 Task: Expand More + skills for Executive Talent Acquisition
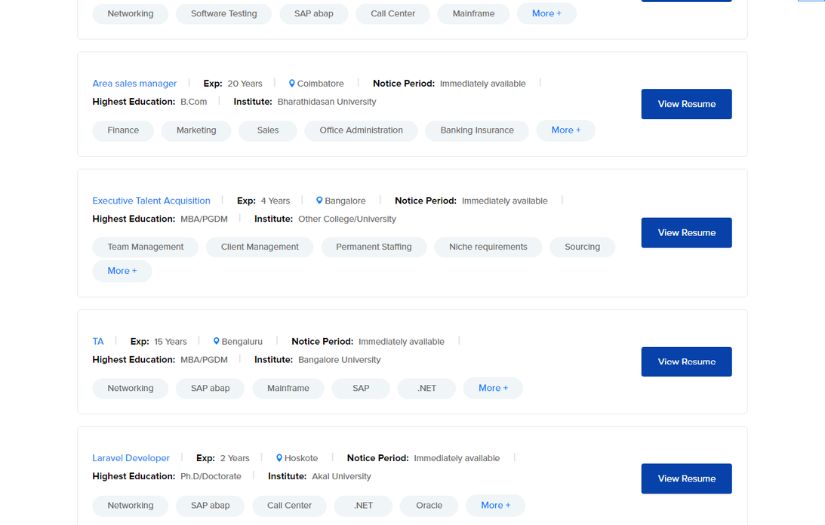(122, 271)
